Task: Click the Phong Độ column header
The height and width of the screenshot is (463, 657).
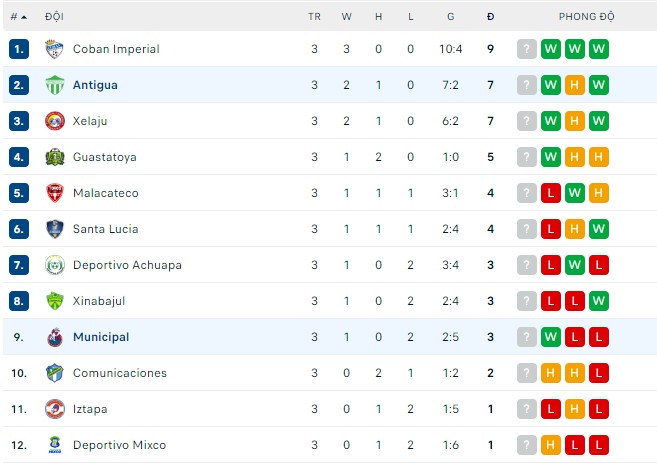Action: [586, 17]
